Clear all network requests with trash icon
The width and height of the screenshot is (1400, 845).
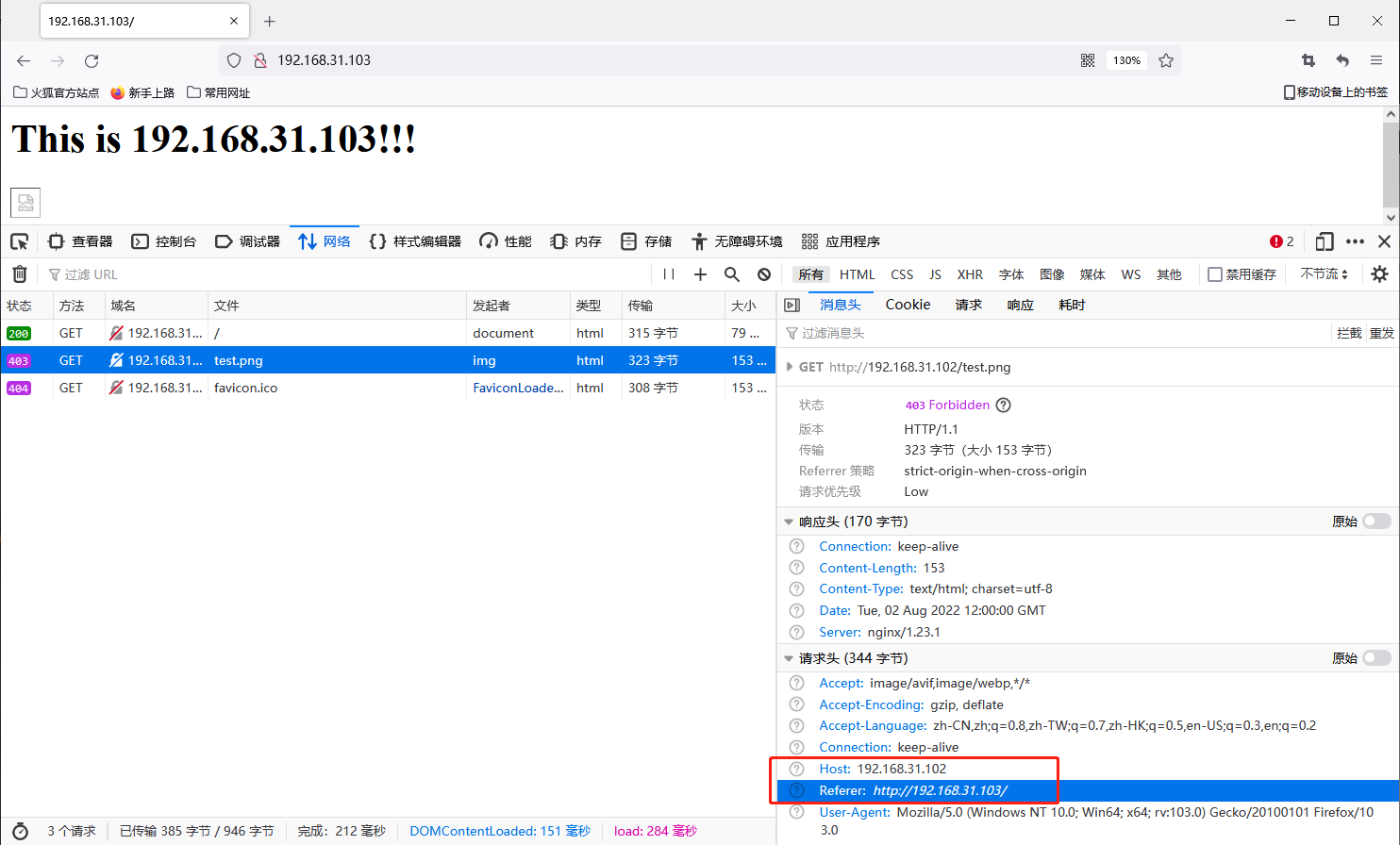pos(18,273)
